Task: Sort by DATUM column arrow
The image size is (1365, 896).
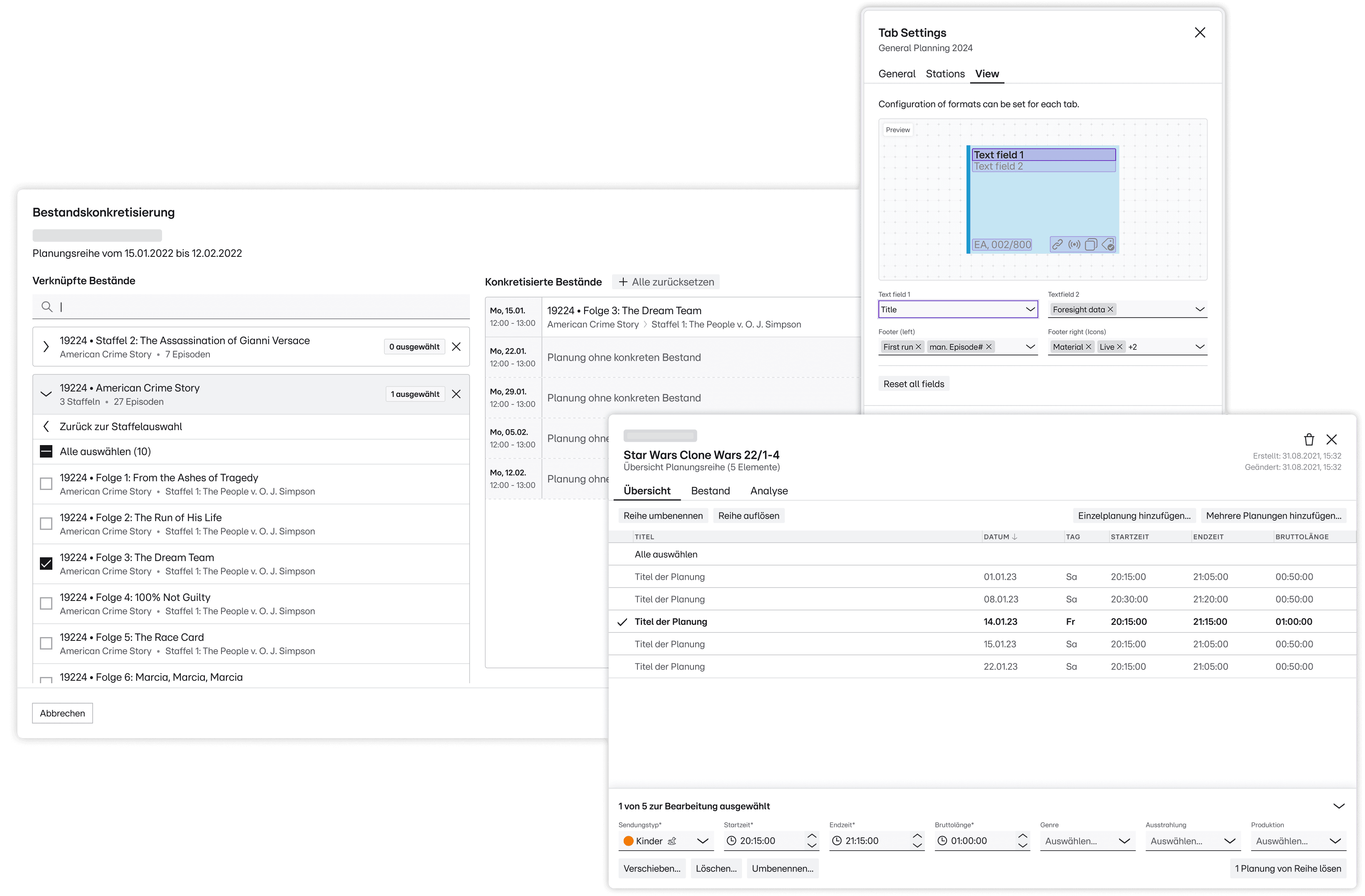Action: 1015,537
